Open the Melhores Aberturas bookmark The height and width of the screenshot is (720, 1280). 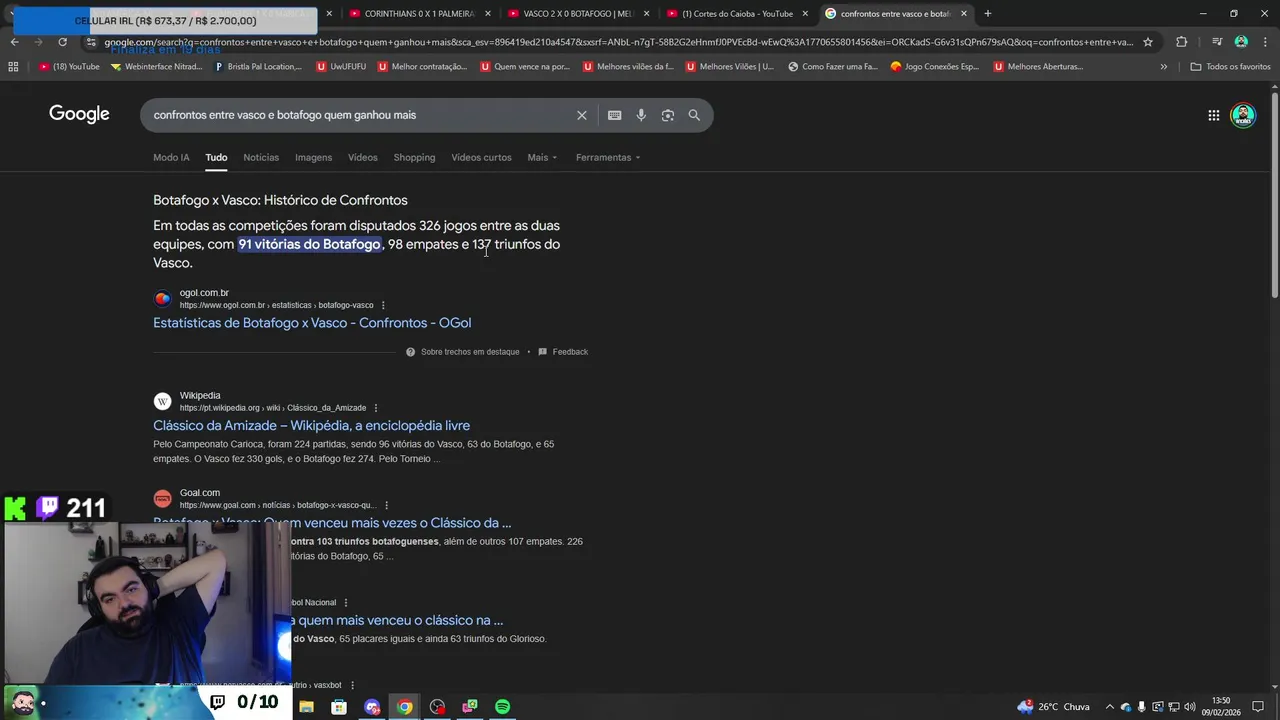click(1038, 66)
